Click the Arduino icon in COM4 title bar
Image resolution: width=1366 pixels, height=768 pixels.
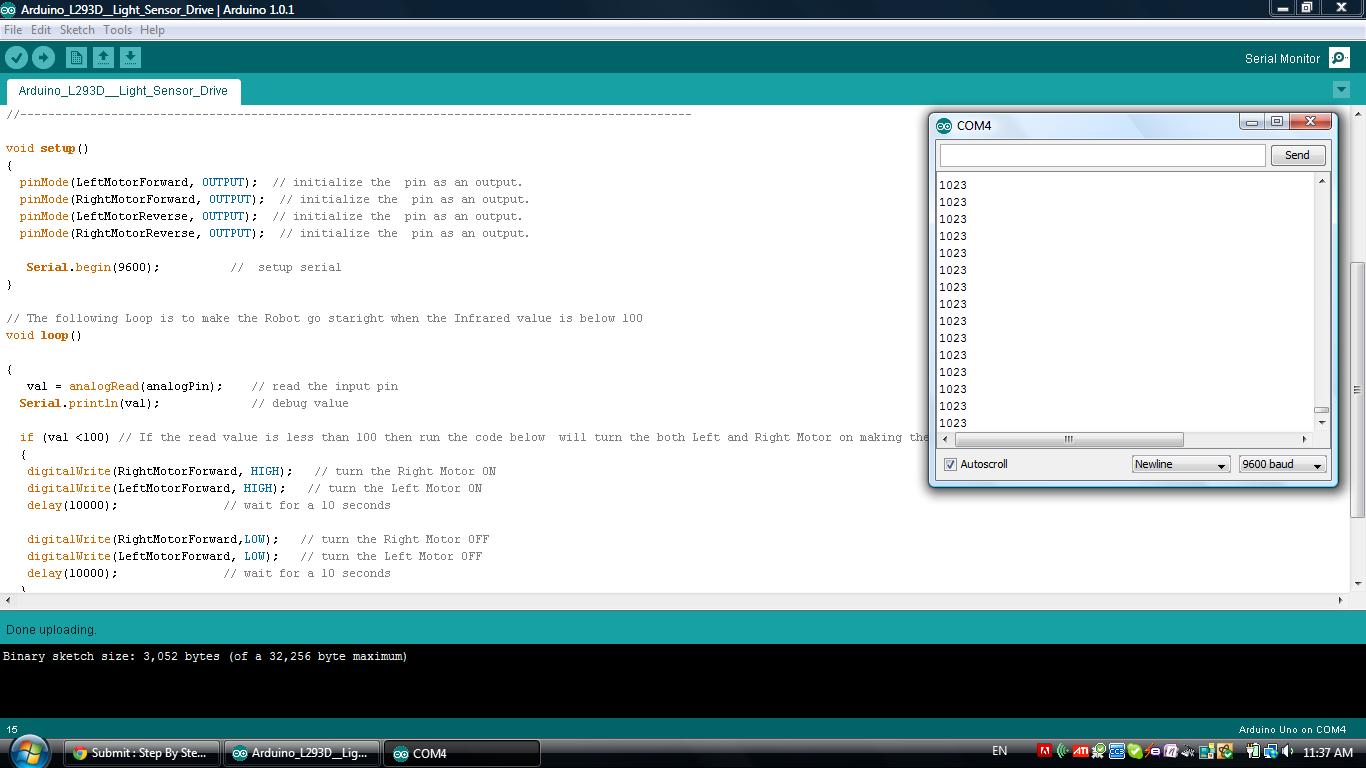(944, 125)
